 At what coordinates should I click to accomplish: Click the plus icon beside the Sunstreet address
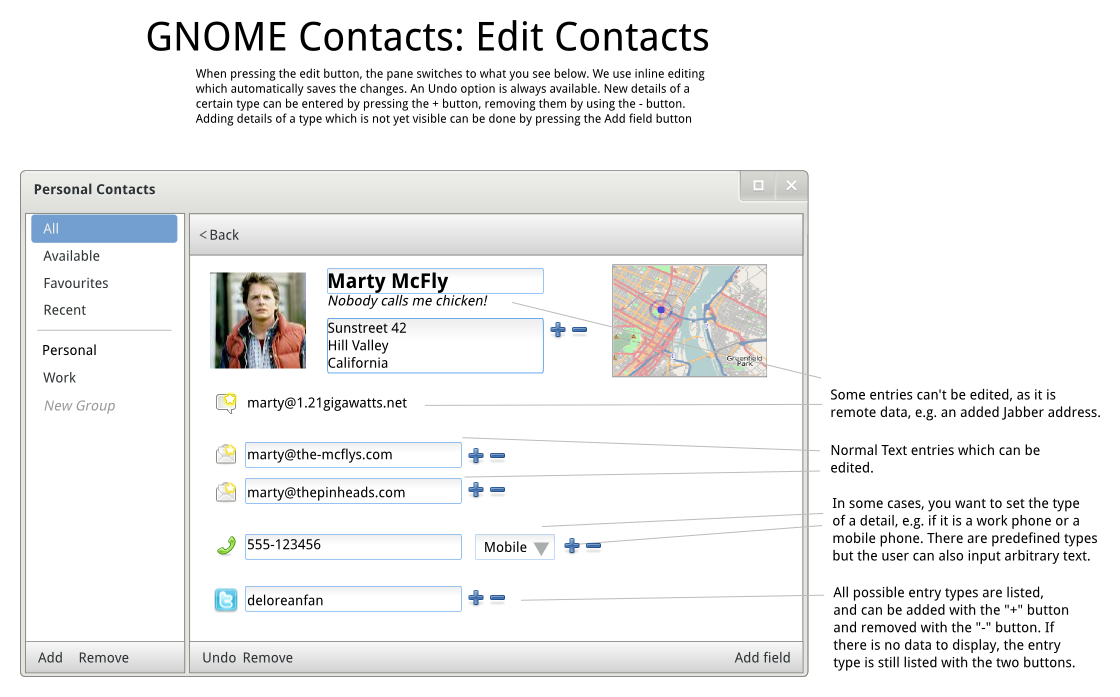[558, 329]
